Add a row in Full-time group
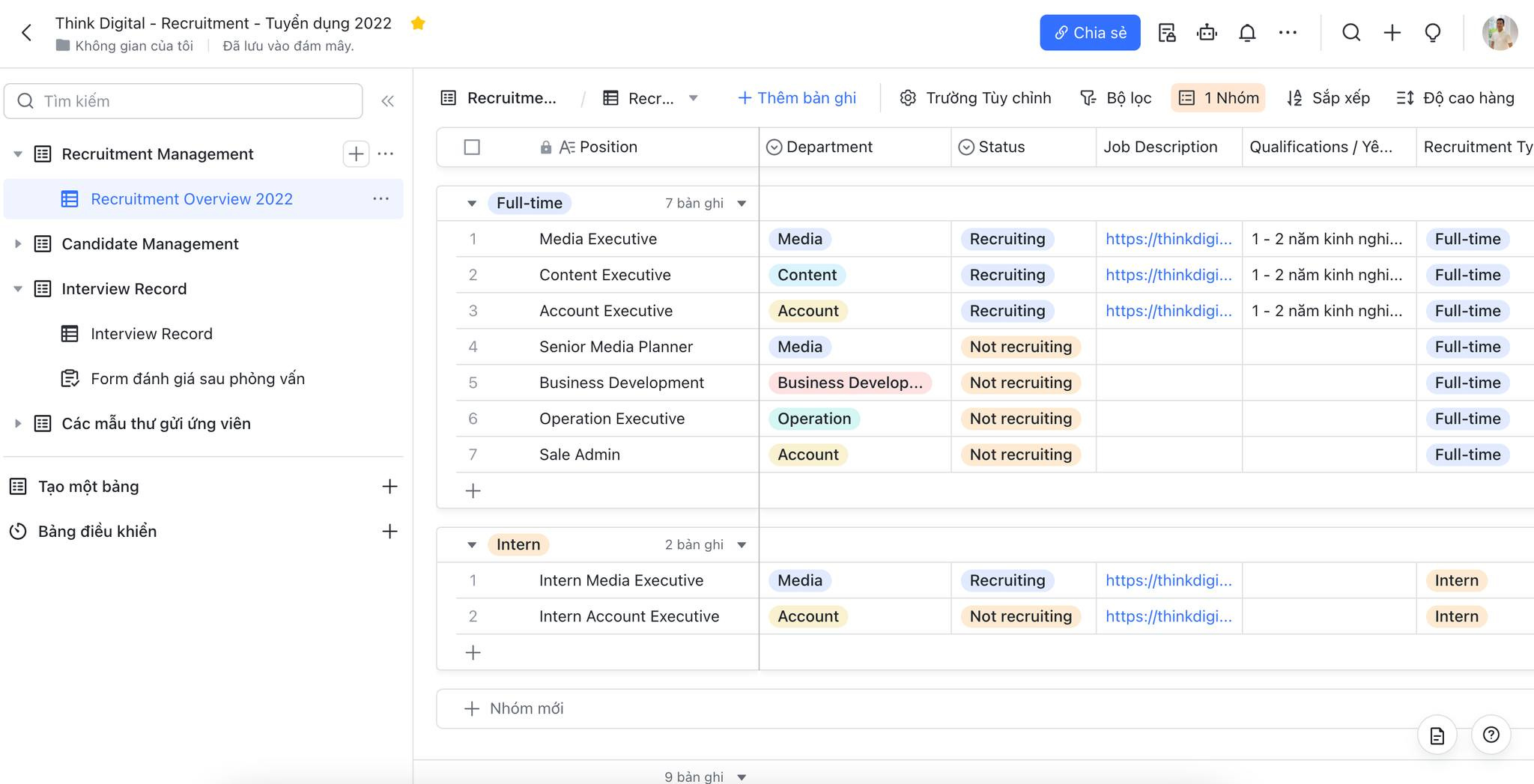Screen dimensions: 1534x784 [473, 491]
